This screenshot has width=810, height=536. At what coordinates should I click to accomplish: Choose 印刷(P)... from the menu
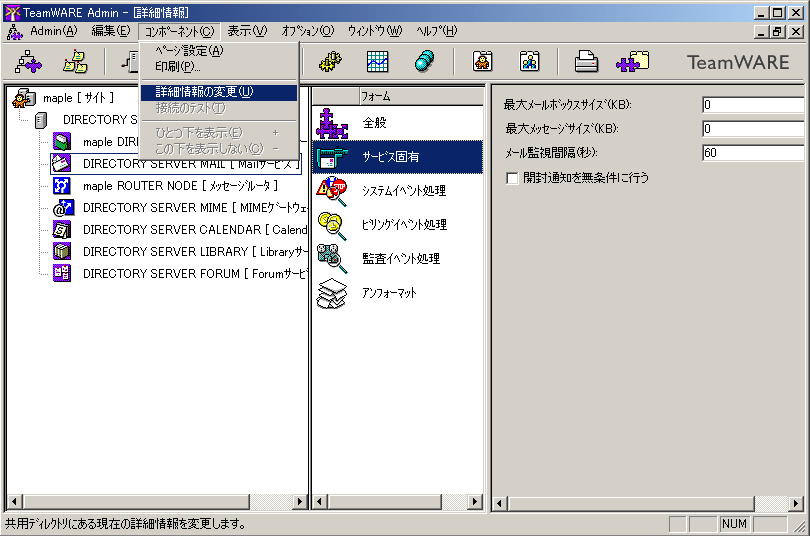coord(219,67)
